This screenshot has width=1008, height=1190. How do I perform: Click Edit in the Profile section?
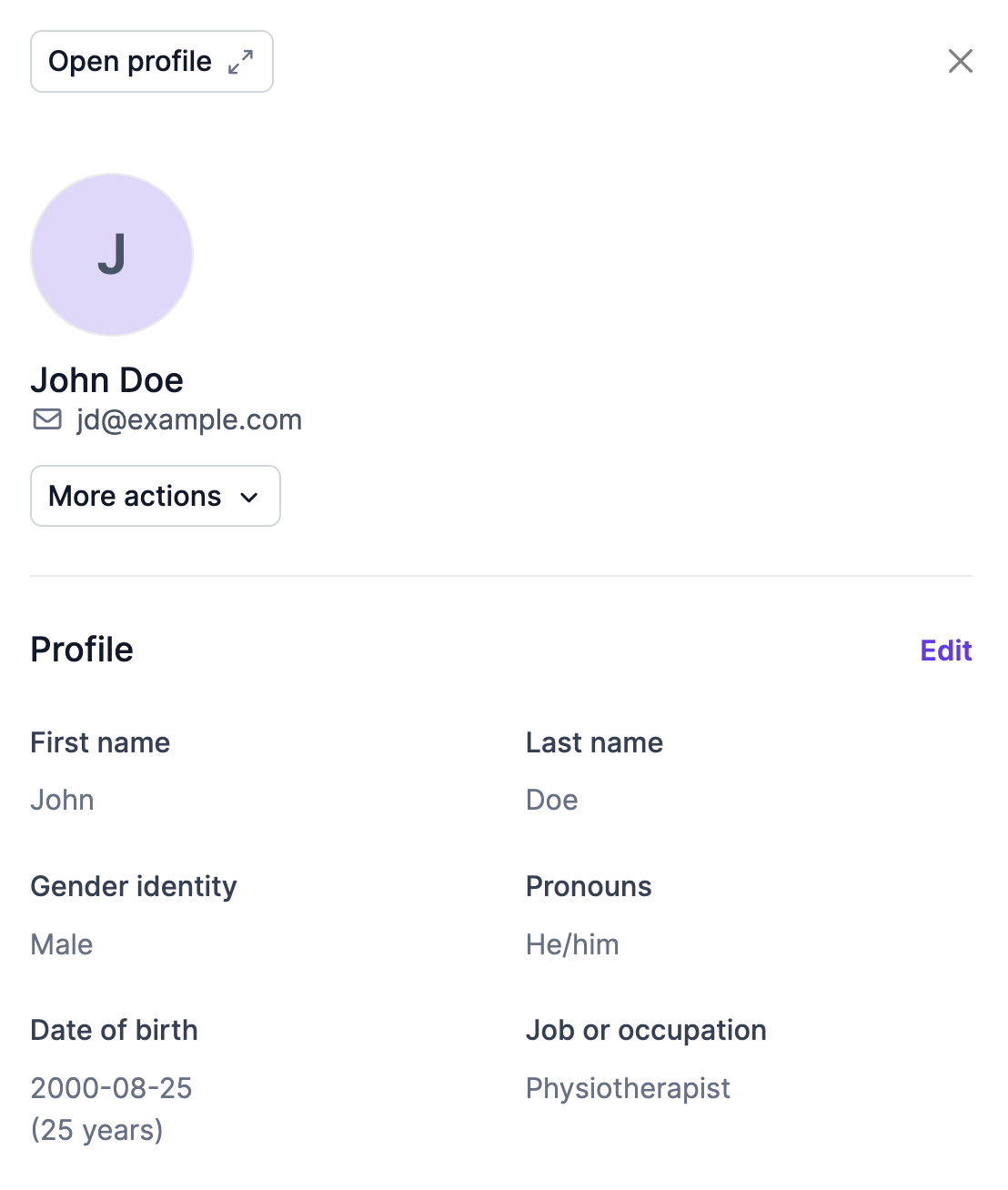pyautogui.click(x=946, y=650)
